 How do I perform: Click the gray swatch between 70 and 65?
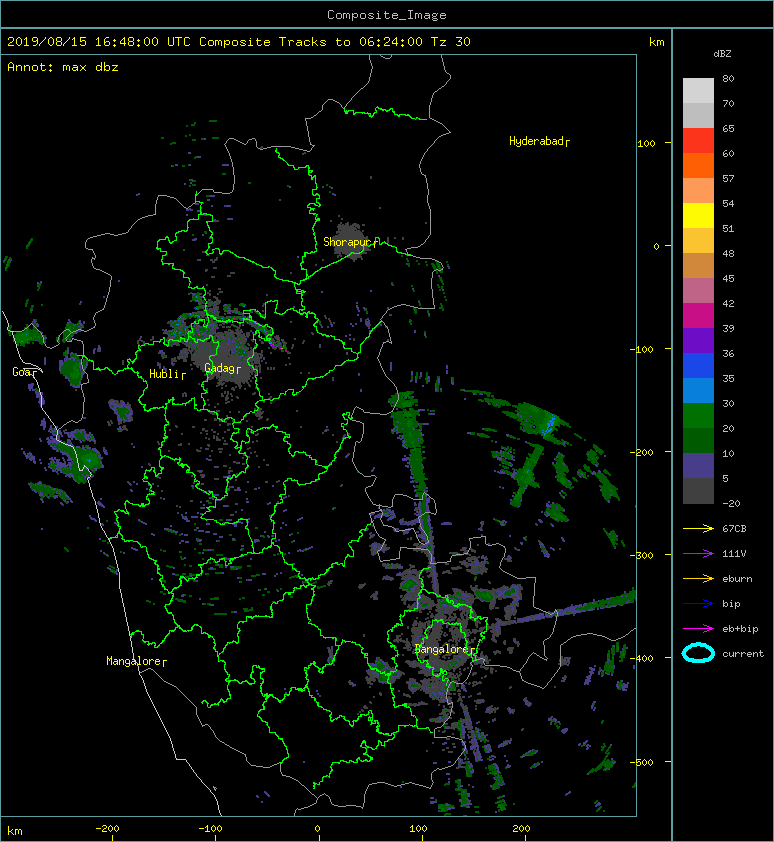coord(698,115)
